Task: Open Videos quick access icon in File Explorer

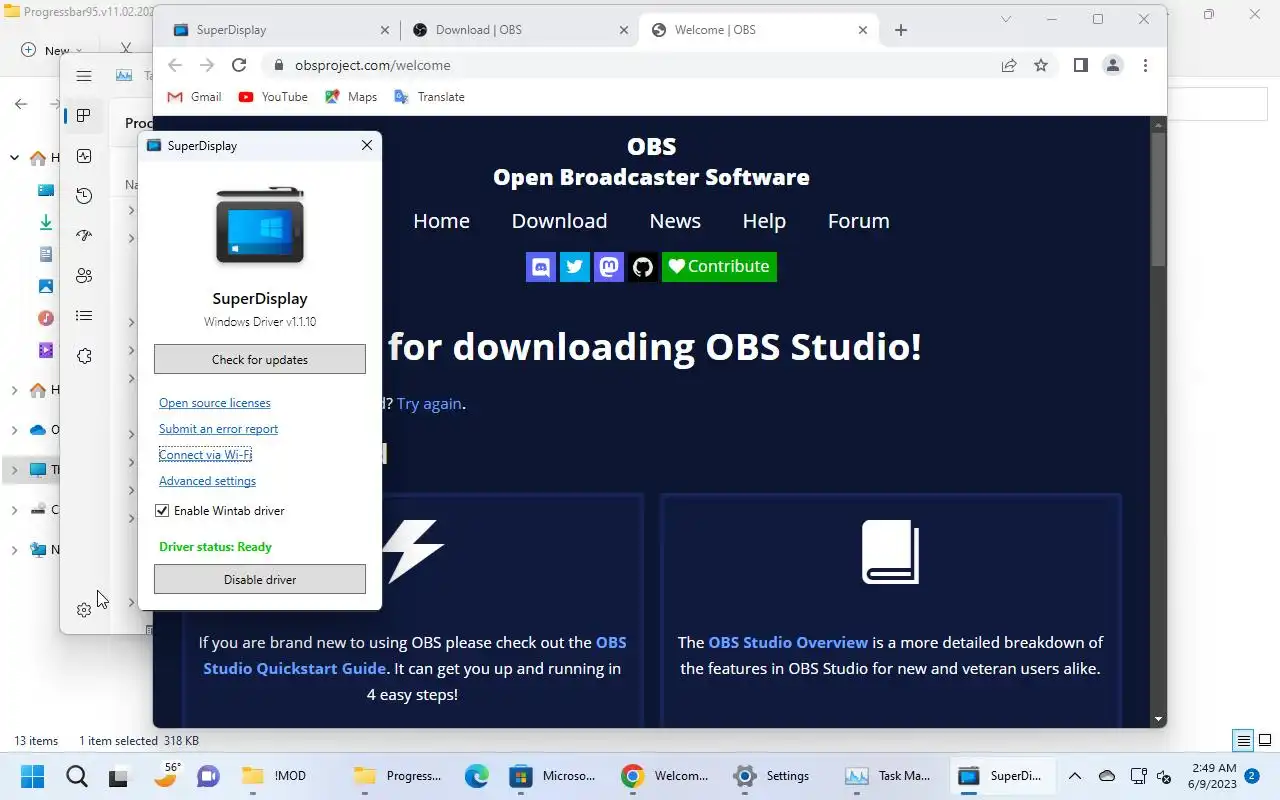Action: [46, 350]
